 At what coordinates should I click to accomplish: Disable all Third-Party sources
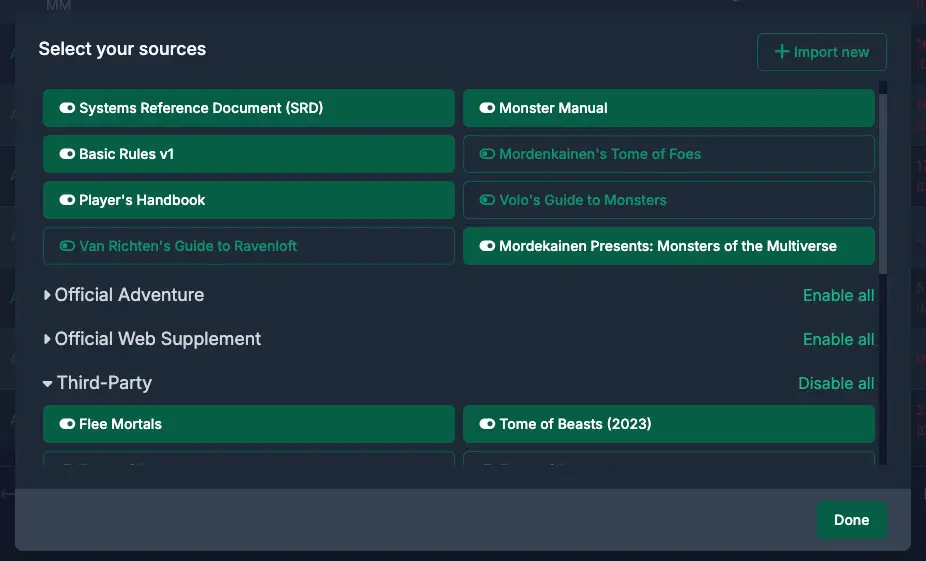[x=836, y=383]
